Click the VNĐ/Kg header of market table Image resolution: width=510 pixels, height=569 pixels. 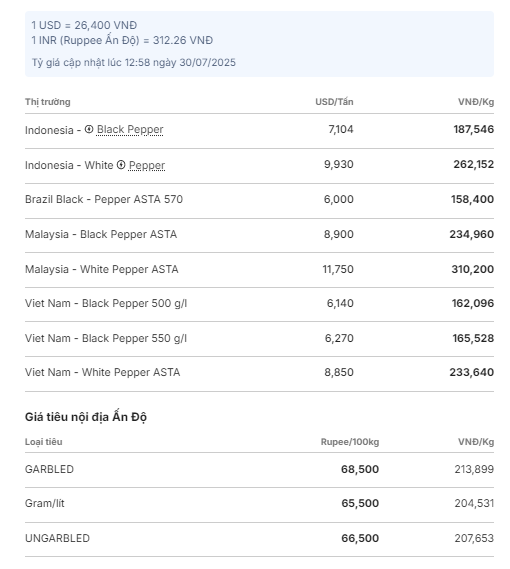pos(476,102)
